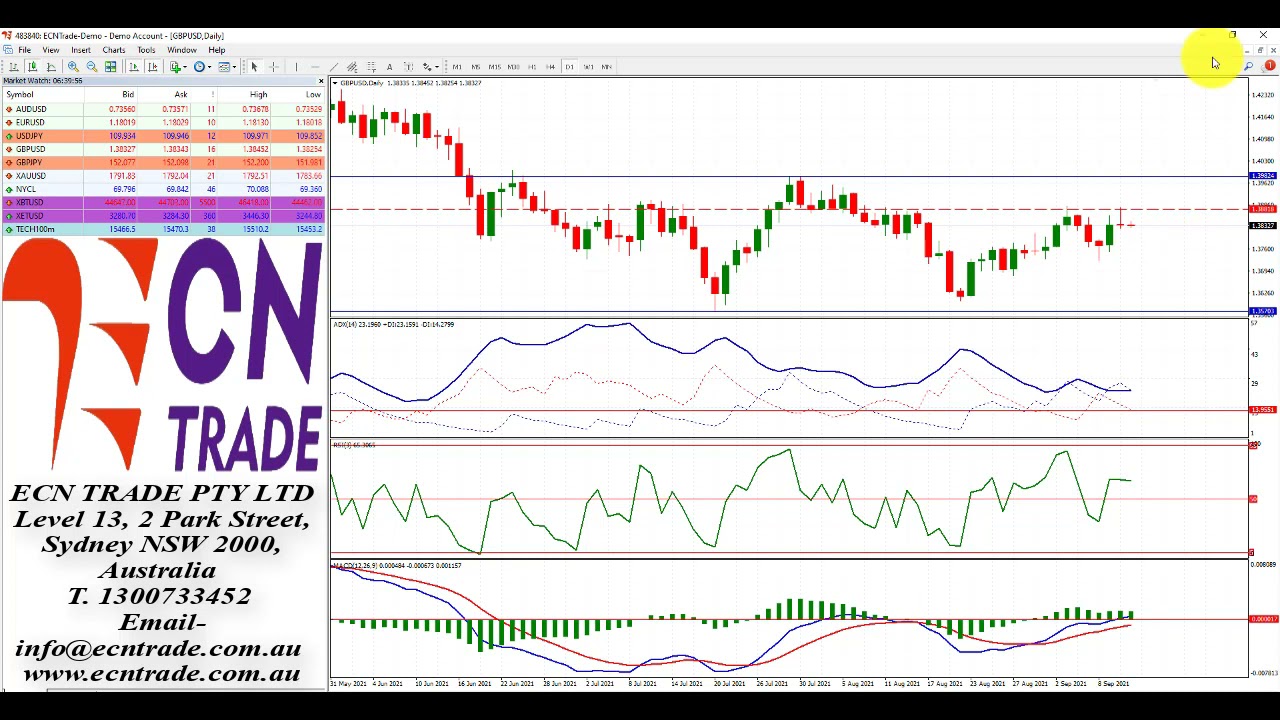The image size is (1280, 720).
Task: Click the RSI indicator sub-window
Action: coord(790,499)
